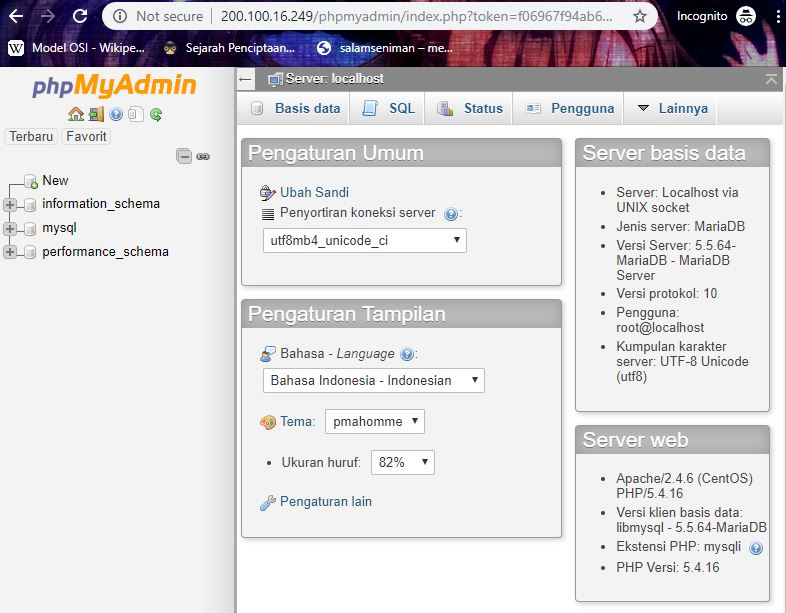Click the phpMyAdmin logo
786x613 pixels.
(x=114, y=85)
